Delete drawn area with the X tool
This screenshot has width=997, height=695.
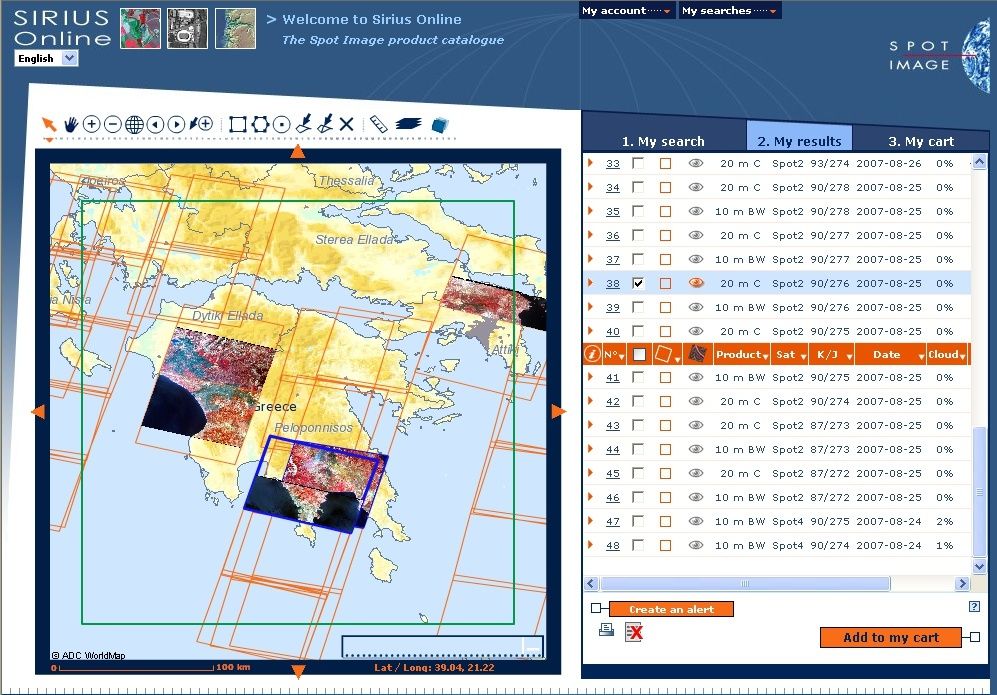point(347,124)
